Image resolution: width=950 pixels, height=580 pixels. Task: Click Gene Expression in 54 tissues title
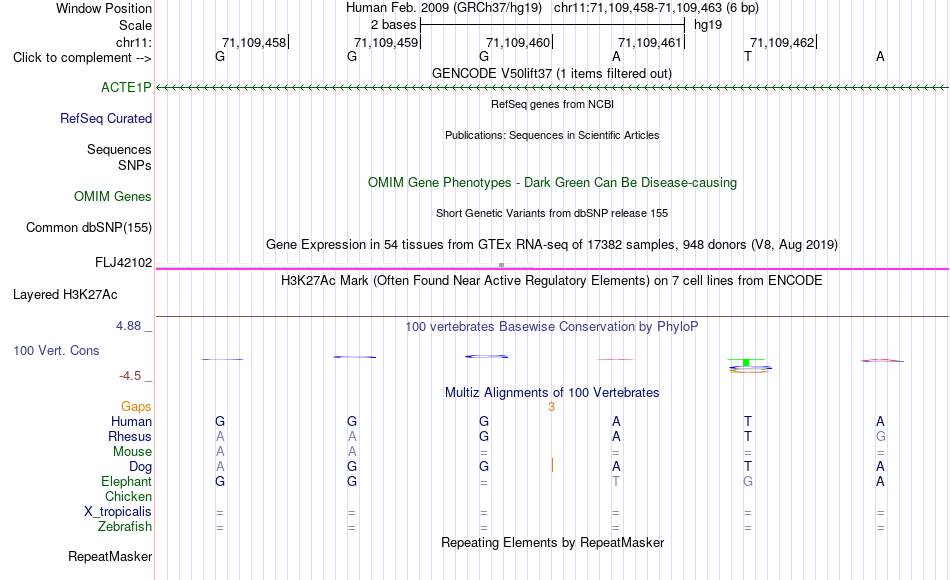tap(552, 244)
